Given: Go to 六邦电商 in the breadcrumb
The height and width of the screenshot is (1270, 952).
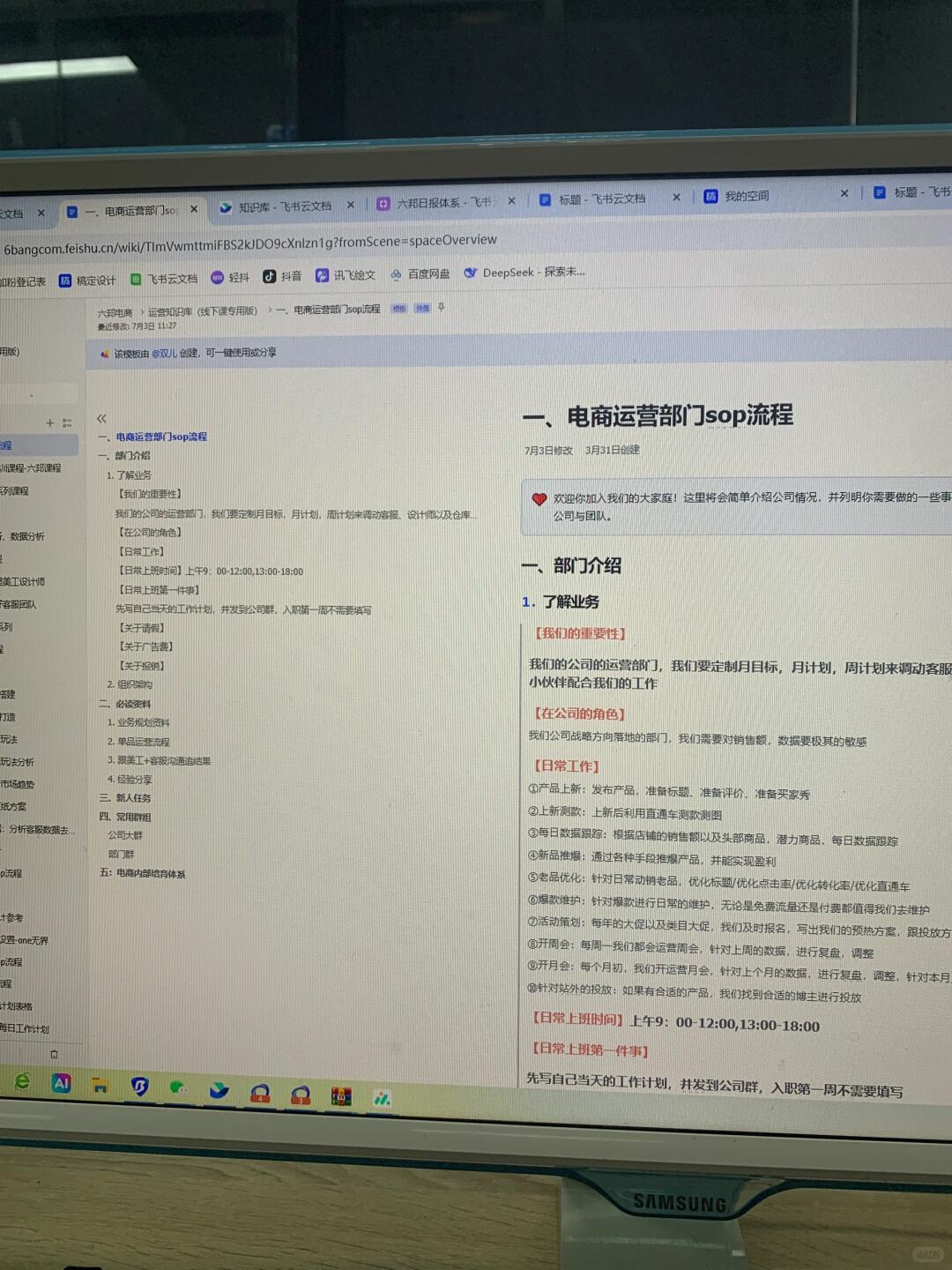Looking at the screenshot, I should point(115,313).
